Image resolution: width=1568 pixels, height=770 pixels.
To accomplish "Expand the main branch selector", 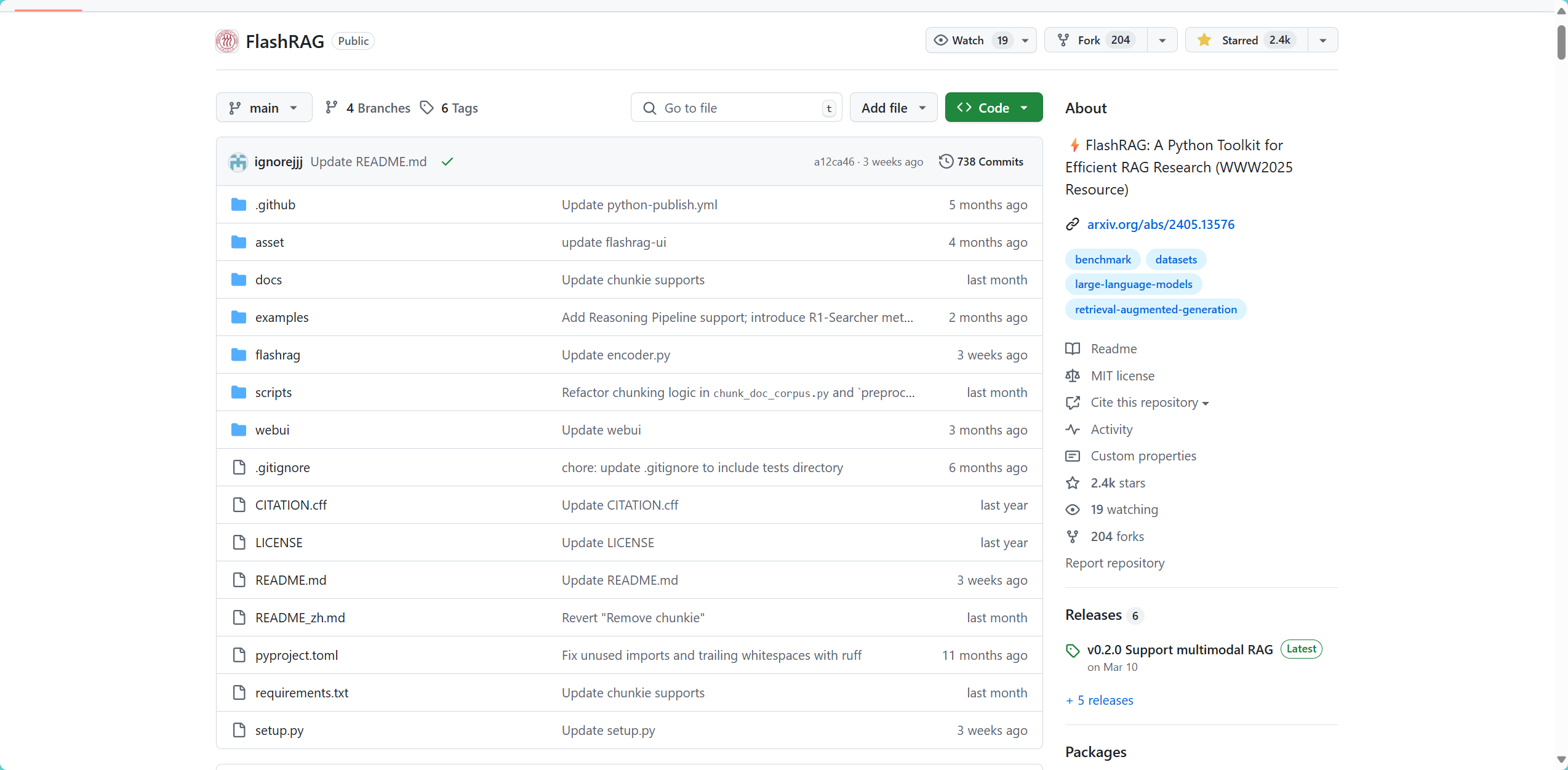I will [x=264, y=108].
